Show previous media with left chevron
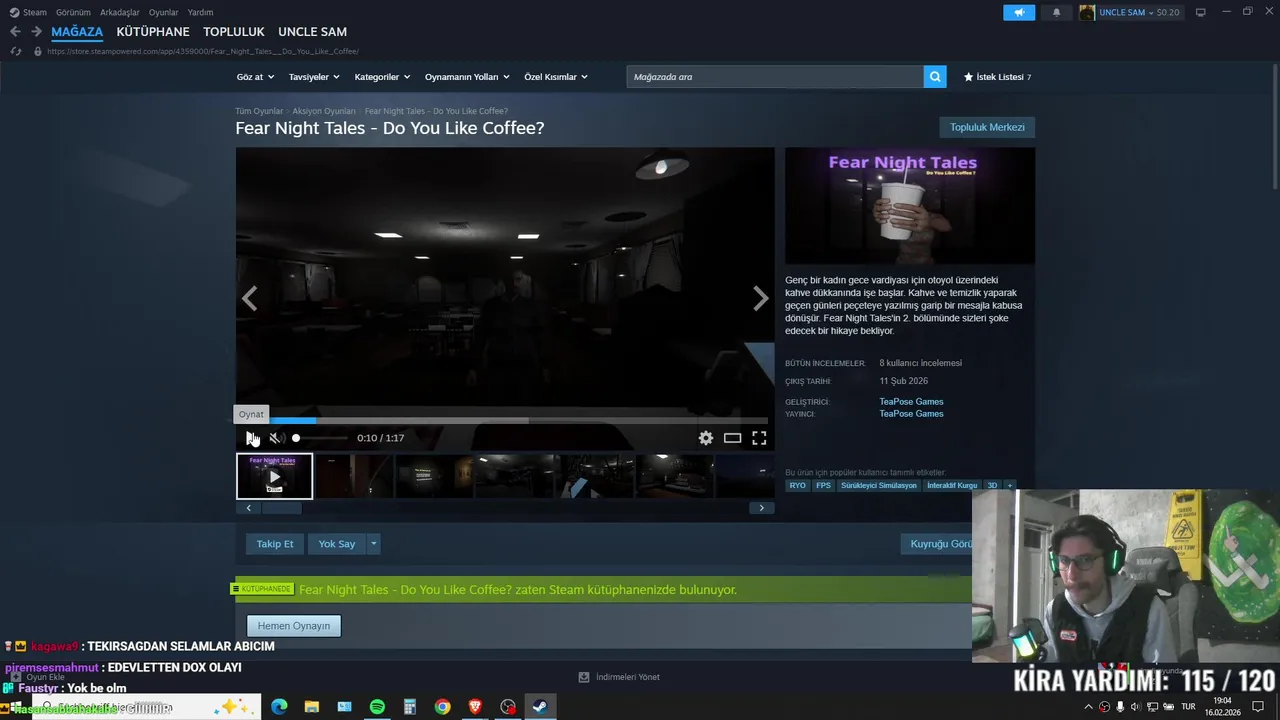The height and width of the screenshot is (720, 1280). [249, 299]
